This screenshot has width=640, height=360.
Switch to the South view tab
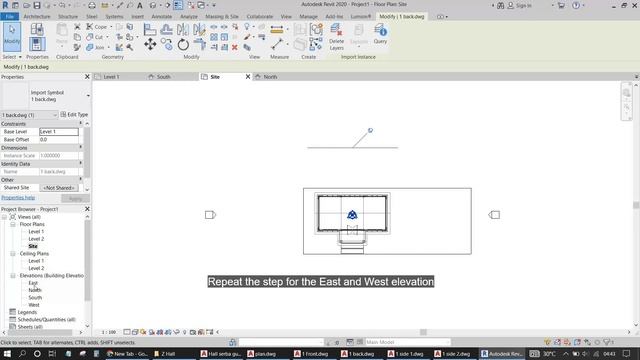point(163,77)
